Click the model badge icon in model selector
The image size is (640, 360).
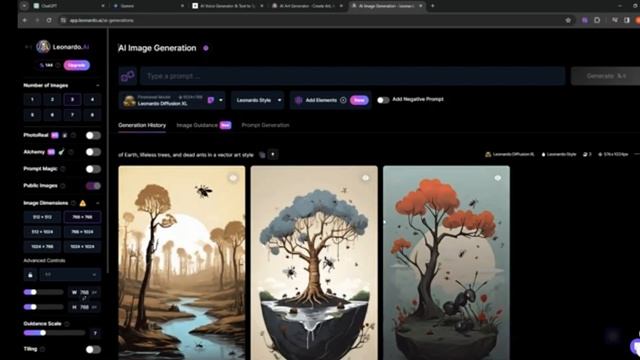click(211, 100)
